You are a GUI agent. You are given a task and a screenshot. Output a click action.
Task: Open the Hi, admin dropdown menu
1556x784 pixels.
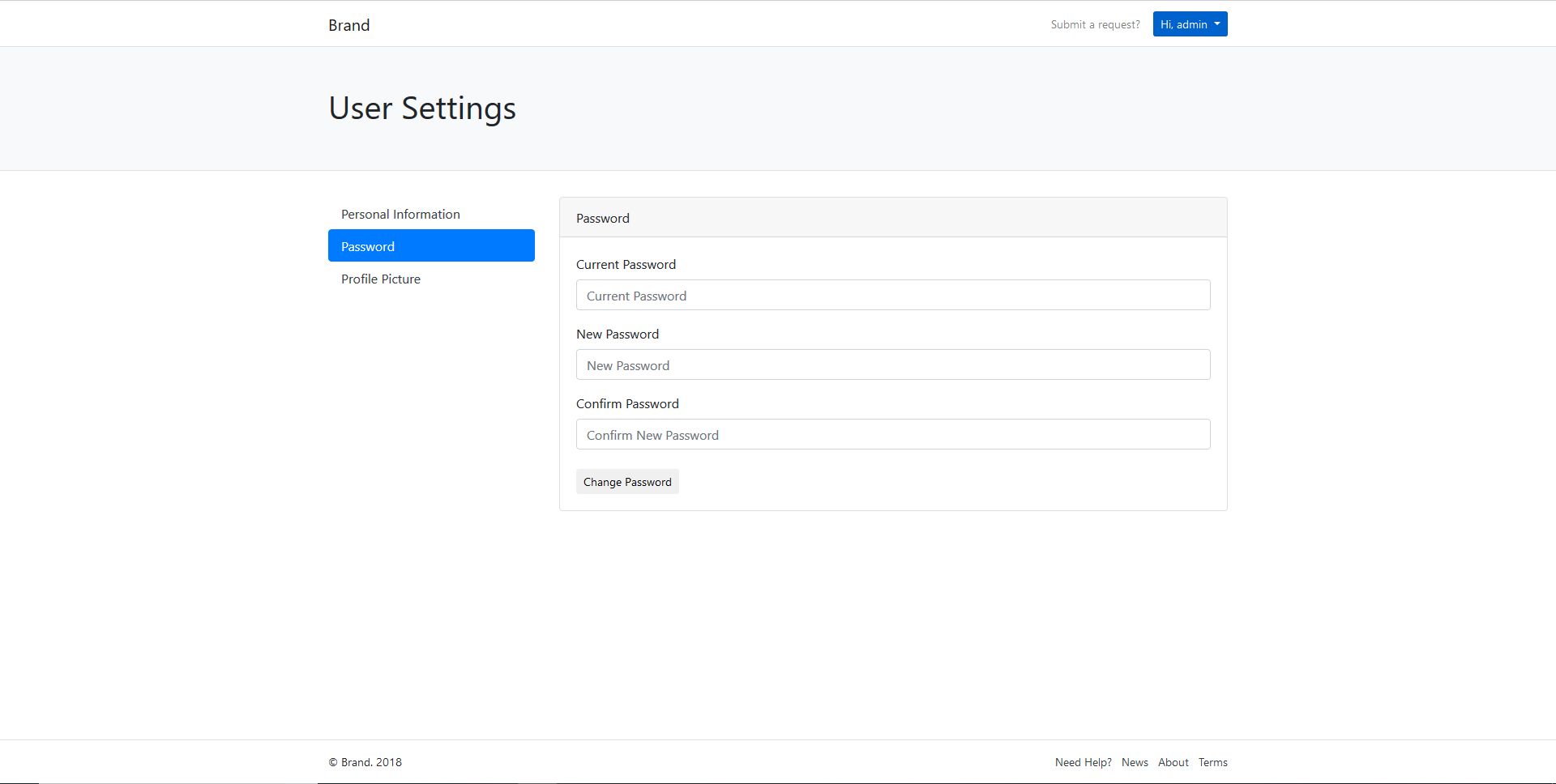pos(1189,24)
